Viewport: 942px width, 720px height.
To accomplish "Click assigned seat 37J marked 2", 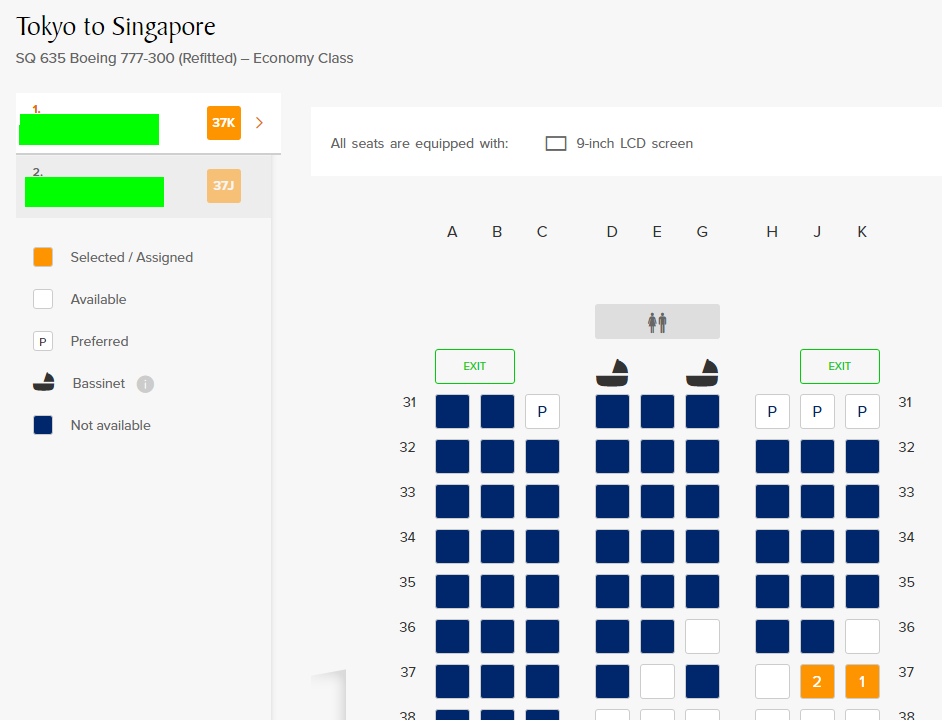I will point(817,682).
